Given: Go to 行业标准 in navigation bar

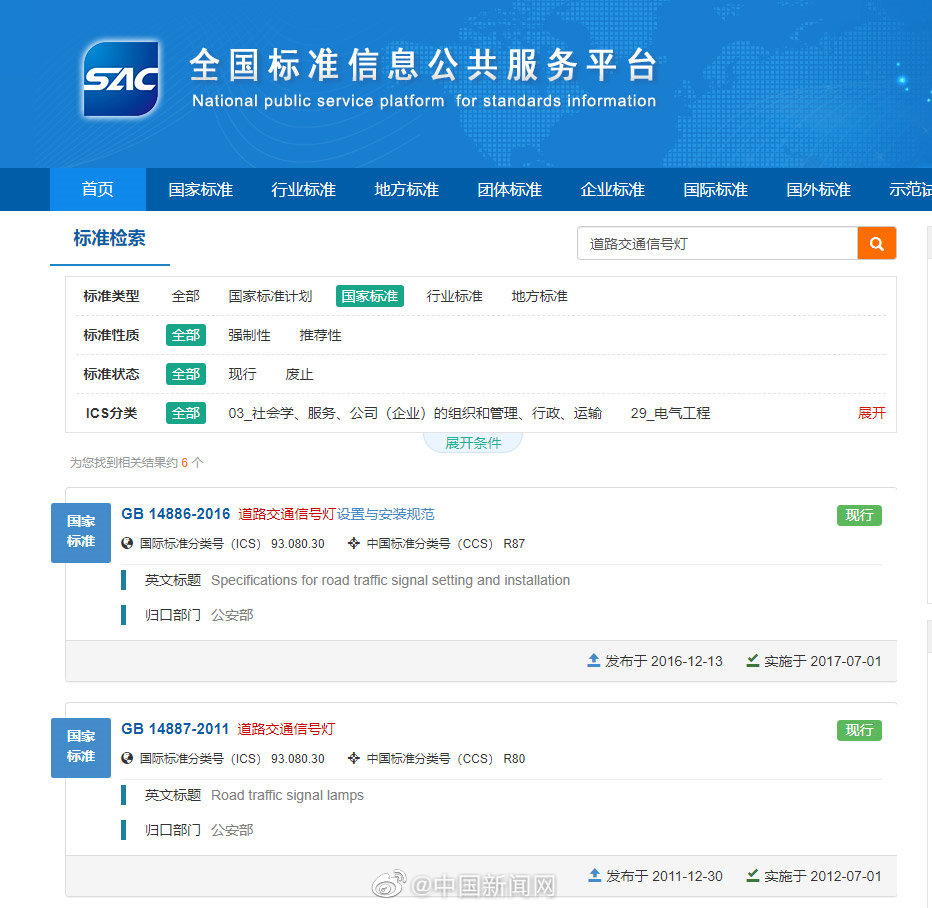Looking at the screenshot, I should [303, 189].
